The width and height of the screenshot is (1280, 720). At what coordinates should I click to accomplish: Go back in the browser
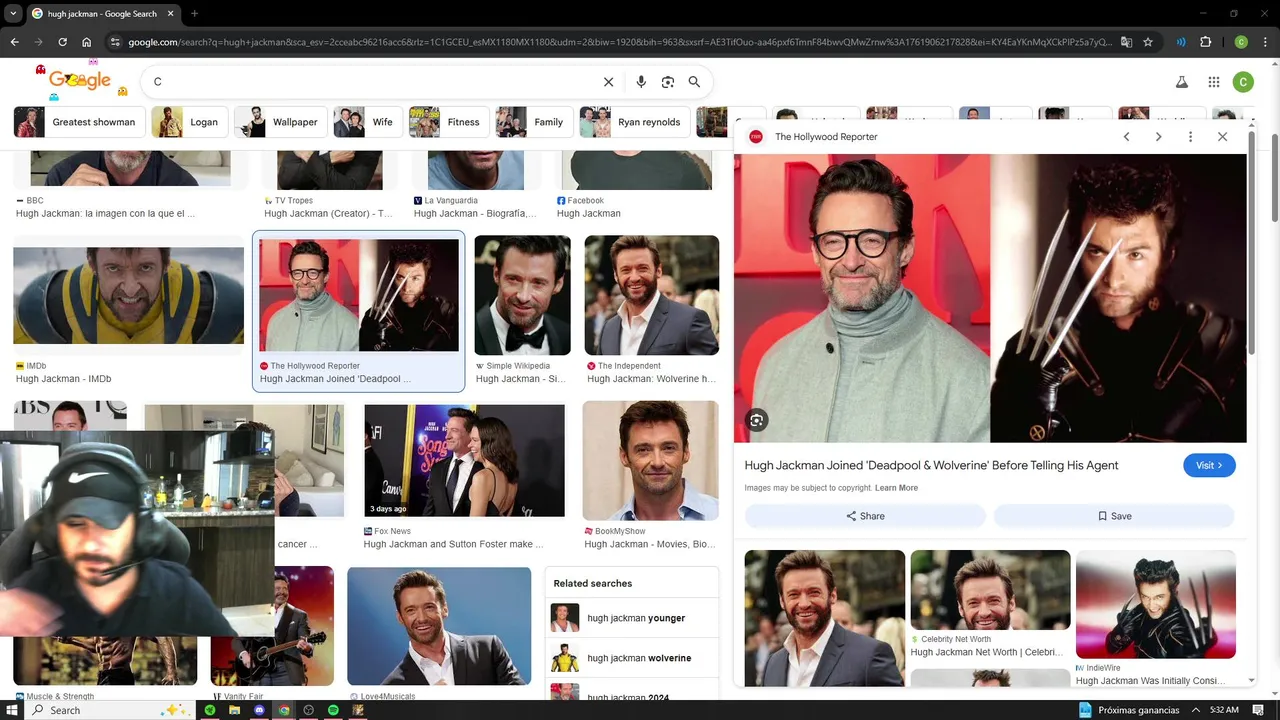14,42
